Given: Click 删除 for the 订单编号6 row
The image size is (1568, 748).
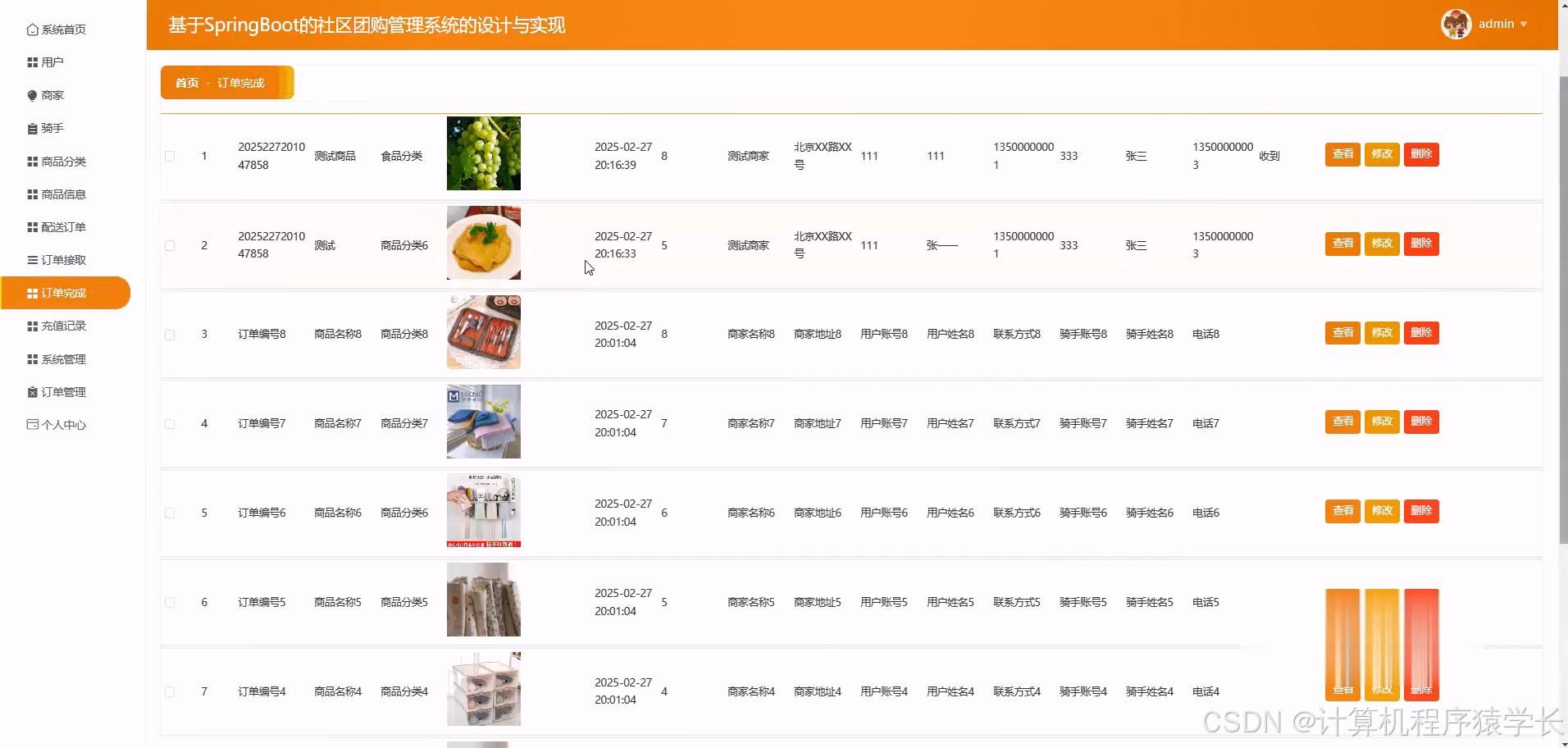Looking at the screenshot, I should (1421, 511).
